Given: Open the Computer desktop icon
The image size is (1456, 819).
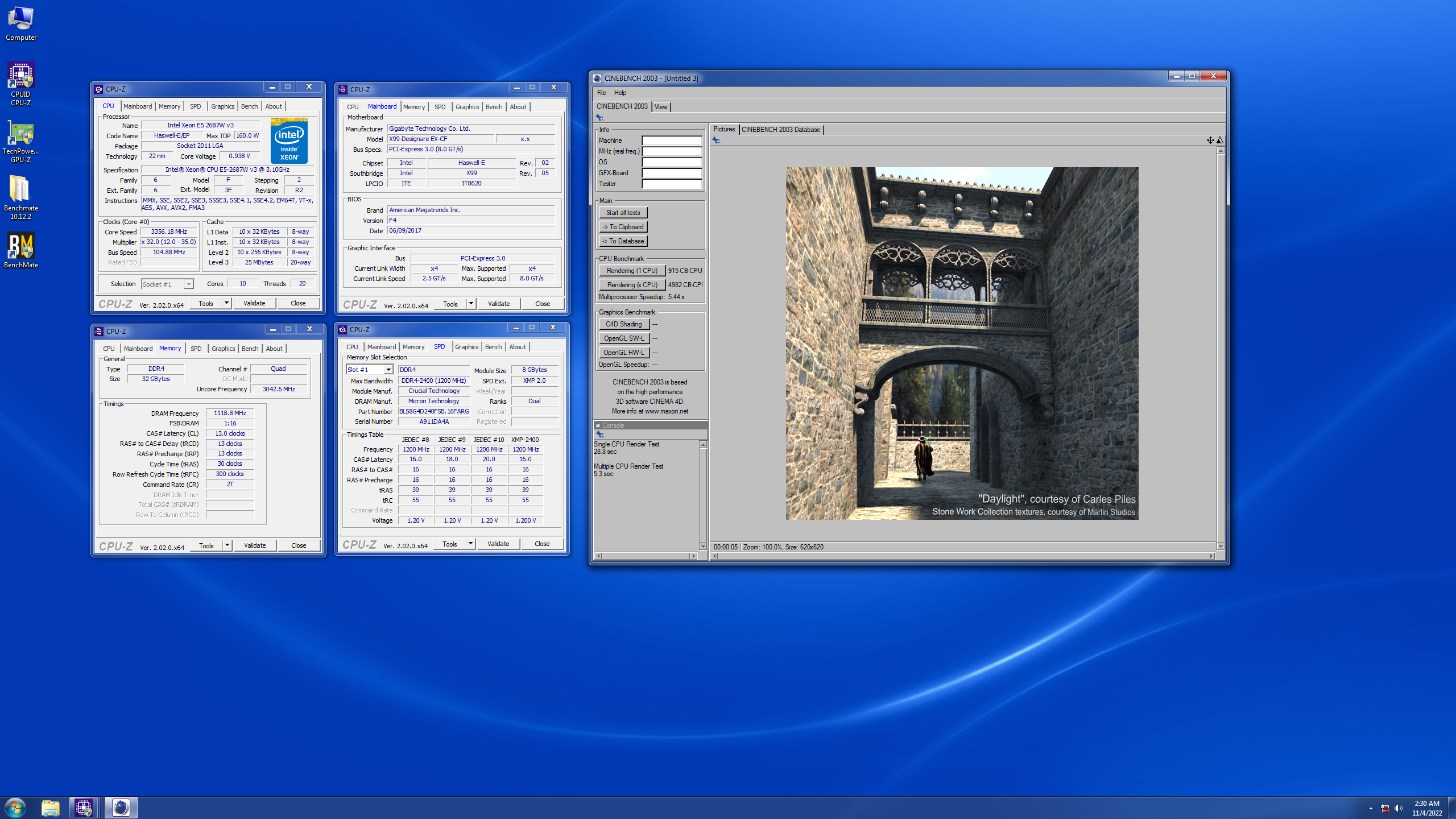Looking at the screenshot, I should [21, 24].
